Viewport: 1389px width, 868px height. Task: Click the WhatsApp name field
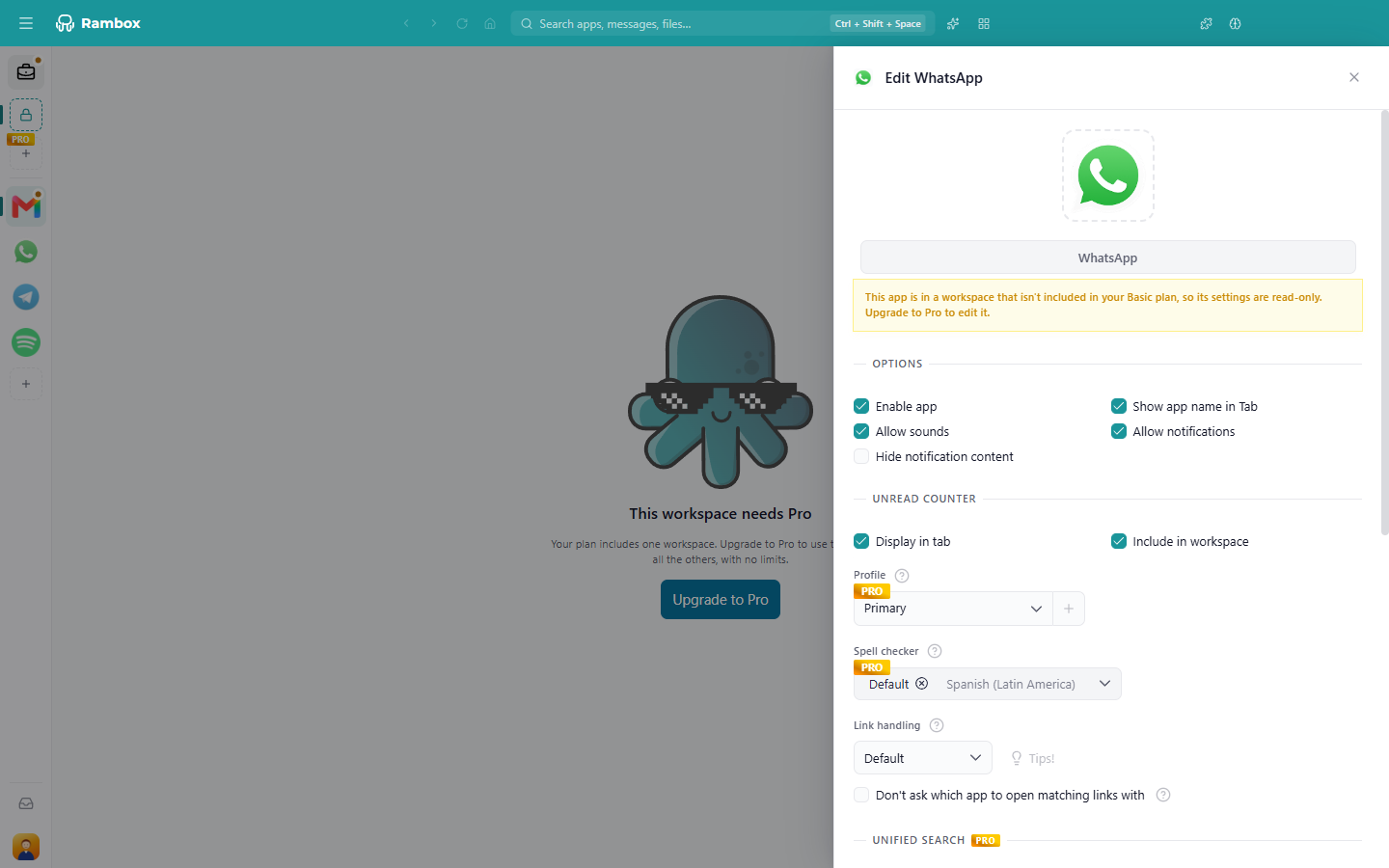pyautogui.click(x=1107, y=258)
